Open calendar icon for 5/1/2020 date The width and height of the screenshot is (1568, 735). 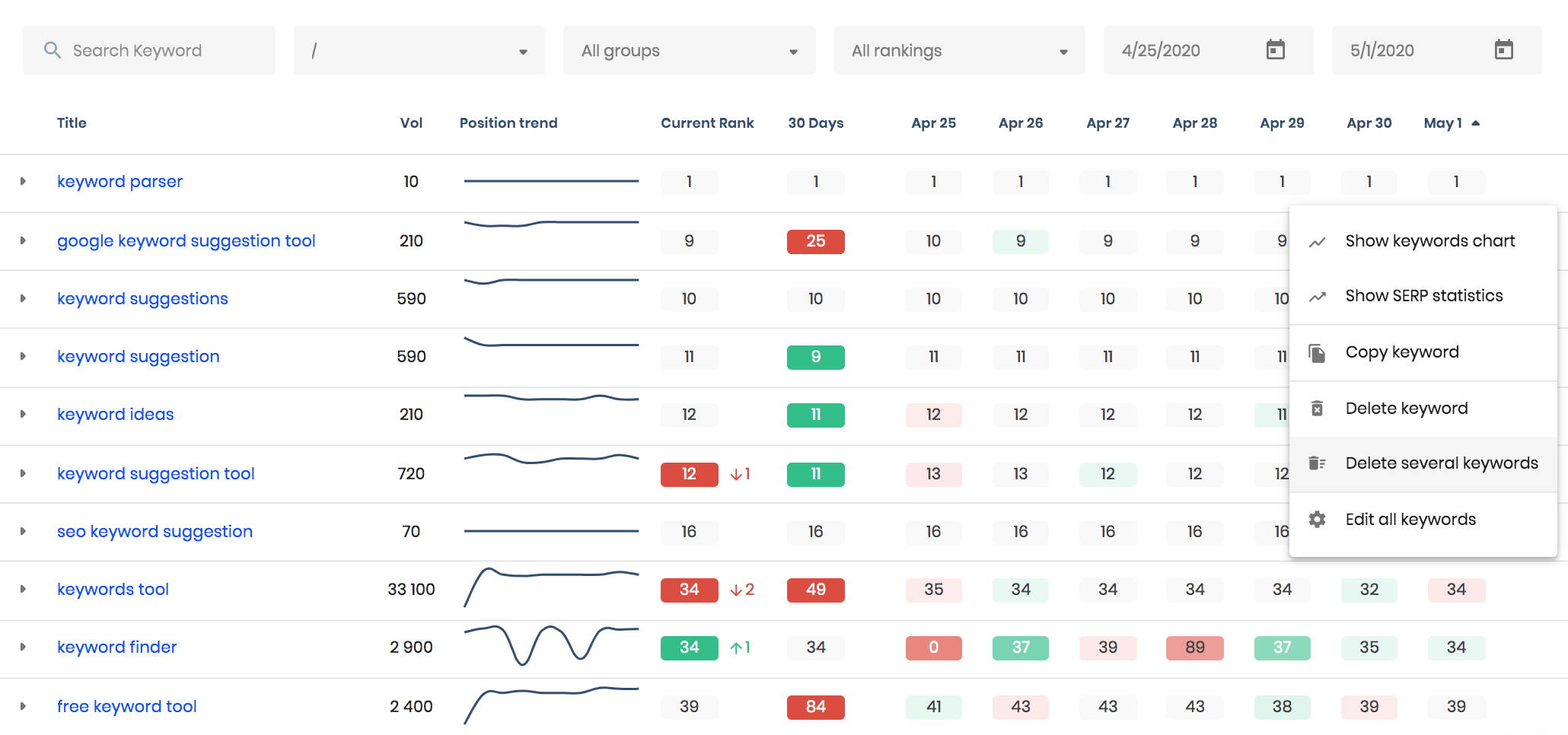1503,50
